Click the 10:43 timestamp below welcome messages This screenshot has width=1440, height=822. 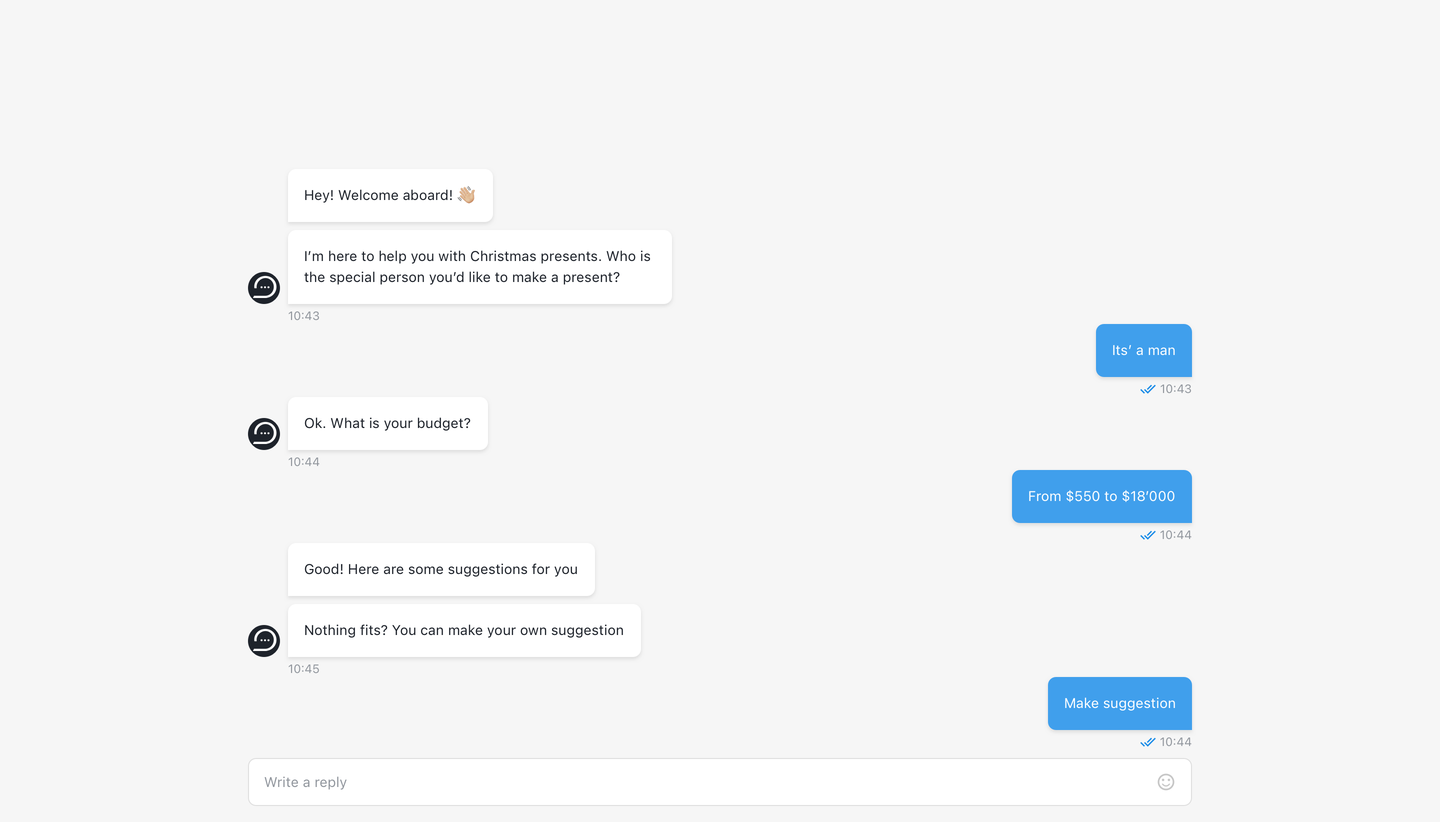304,316
